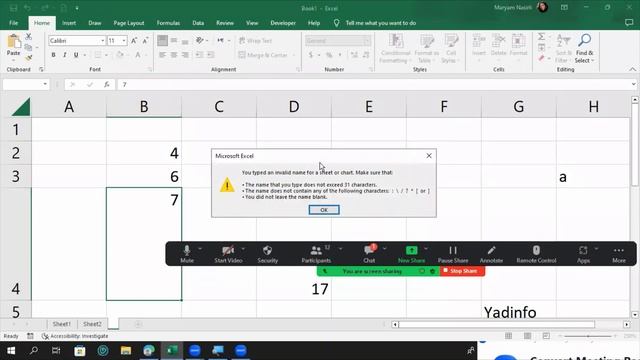Click Pause Share in Zoom toolbar
The width and height of the screenshot is (640, 360).
(x=453, y=254)
